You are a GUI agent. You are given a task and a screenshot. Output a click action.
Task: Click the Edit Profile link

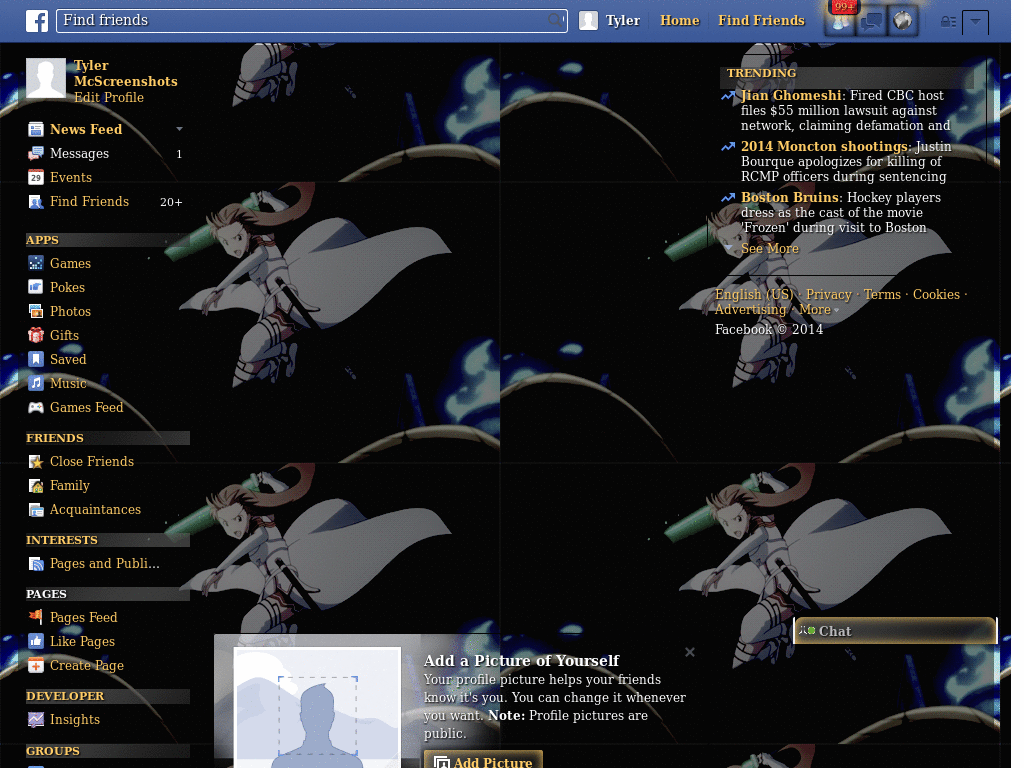[x=108, y=97]
